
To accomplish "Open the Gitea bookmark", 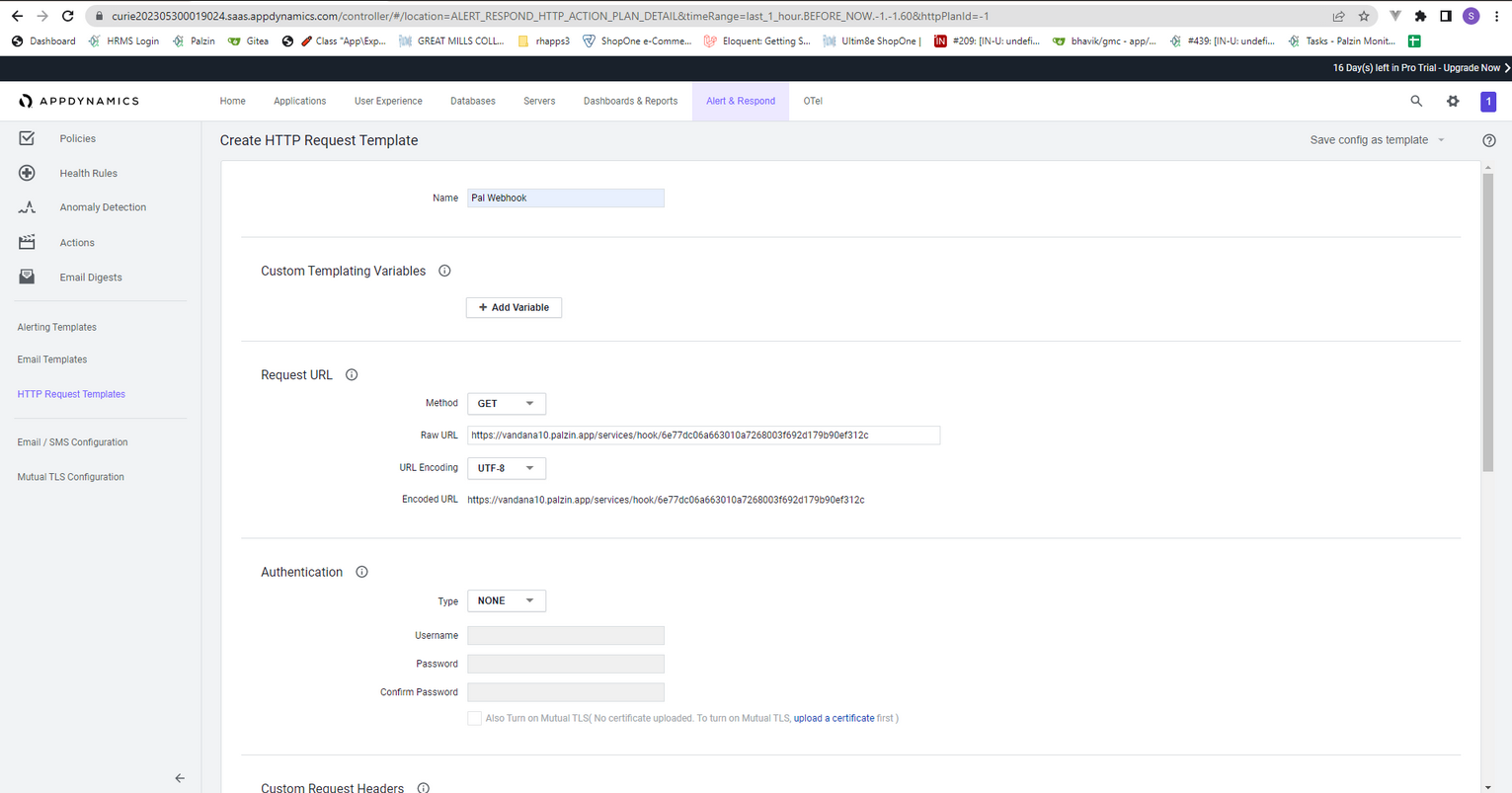I will (248, 41).
